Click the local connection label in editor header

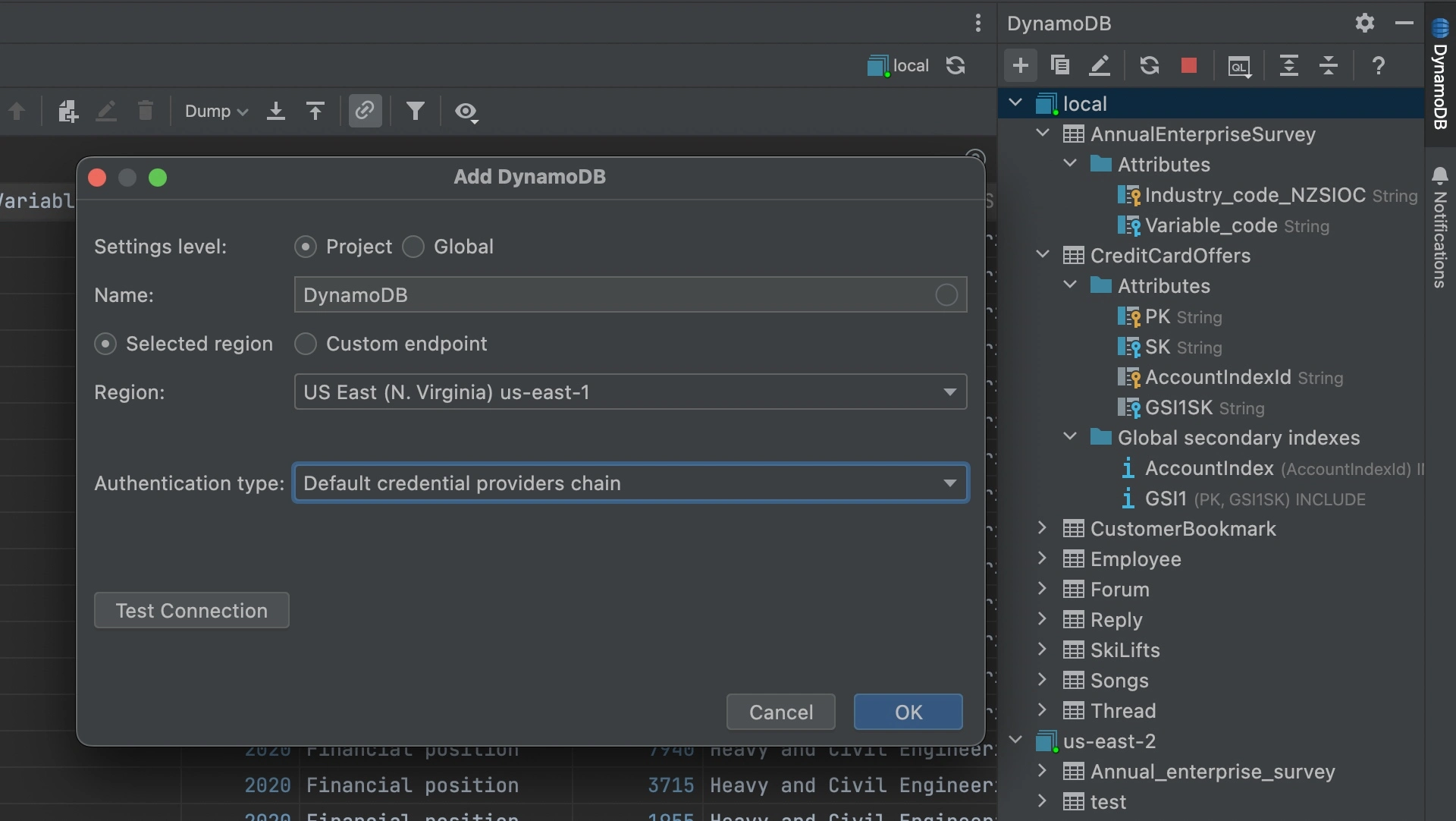(899, 65)
